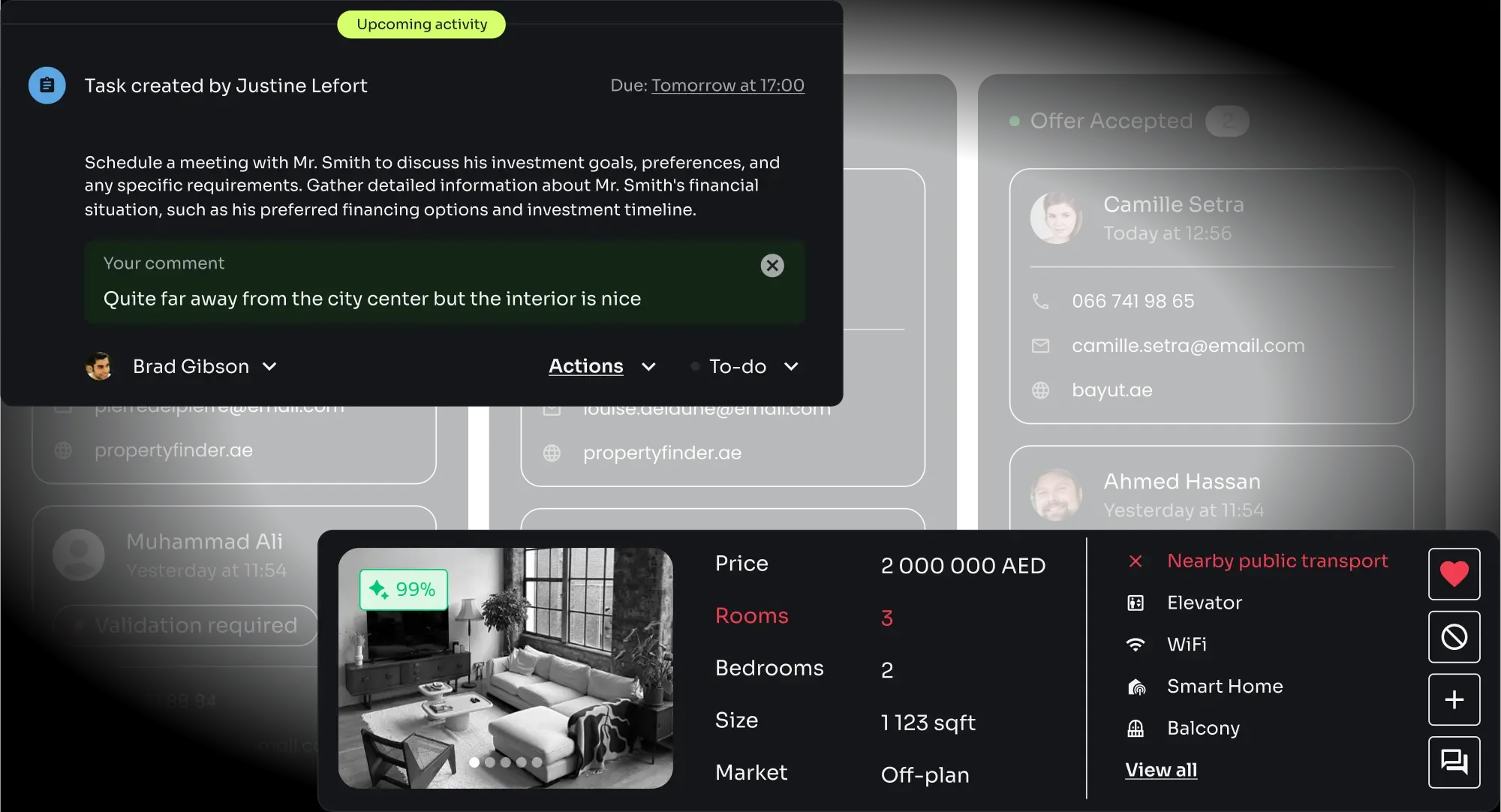Select the Upcoming activity tab pill
This screenshot has height=812, width=1501.
pyautogui.click(x=422, y=24)
